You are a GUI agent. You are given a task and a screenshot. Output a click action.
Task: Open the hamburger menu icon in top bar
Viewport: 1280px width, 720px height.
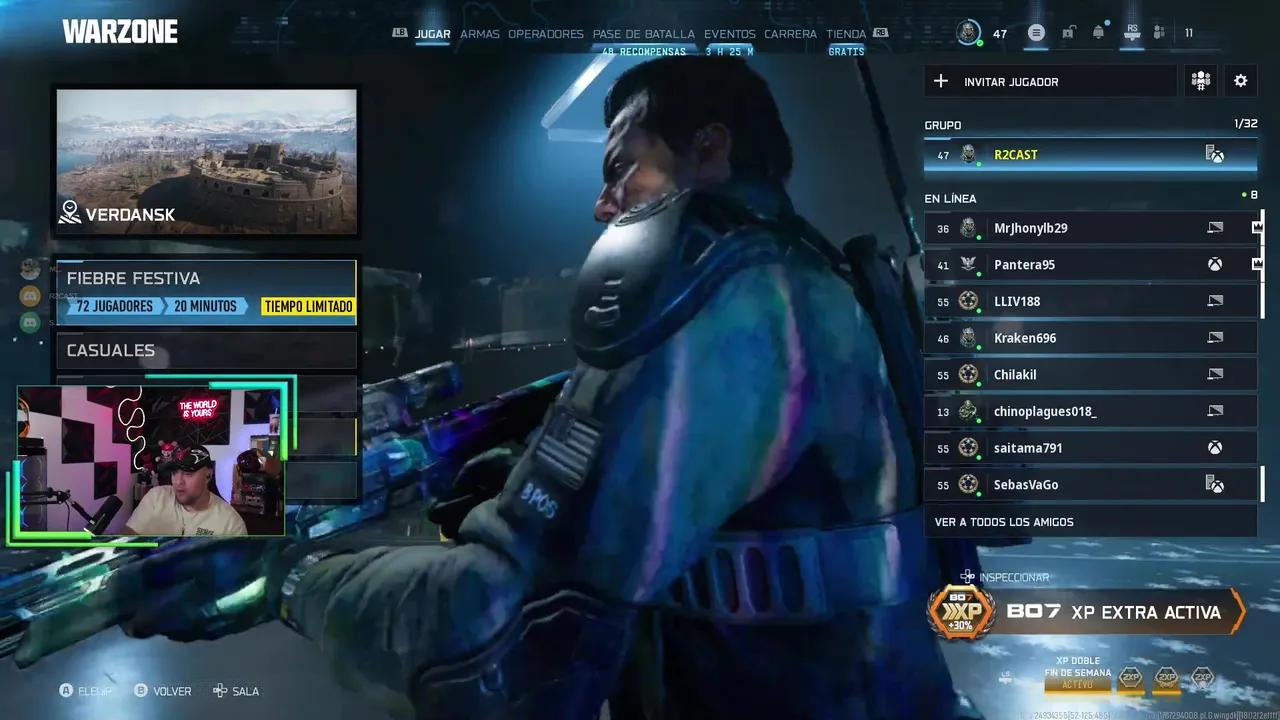[1036, 33]
